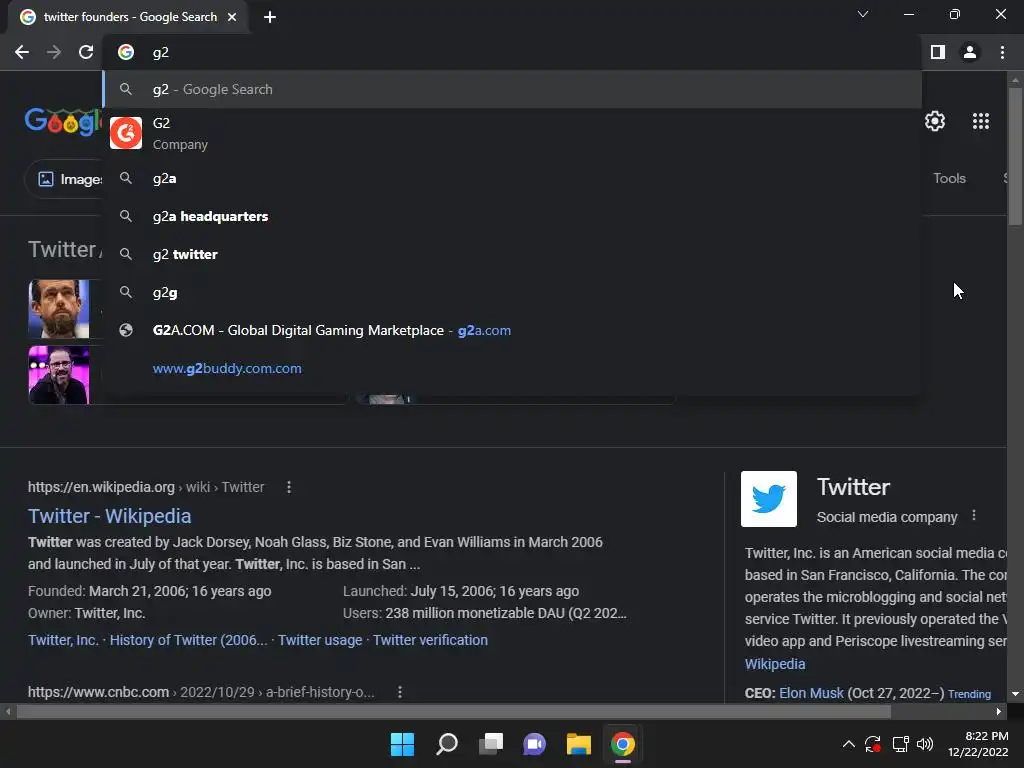This screenshot has height=768, width=1024.
Task: Click the https://en.wikipedia.org breadcrumb text
Action: (x=101, y=487)
